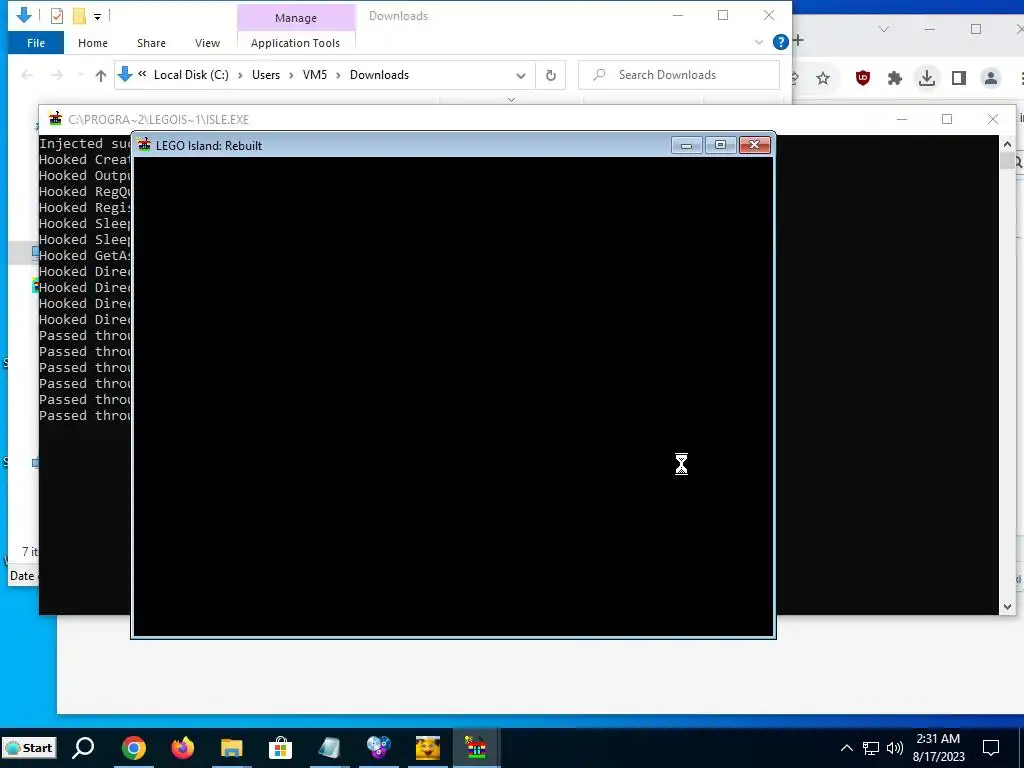Close the ISLE.EXE console window
This screenshot has width=1024, height=768.
993,119
